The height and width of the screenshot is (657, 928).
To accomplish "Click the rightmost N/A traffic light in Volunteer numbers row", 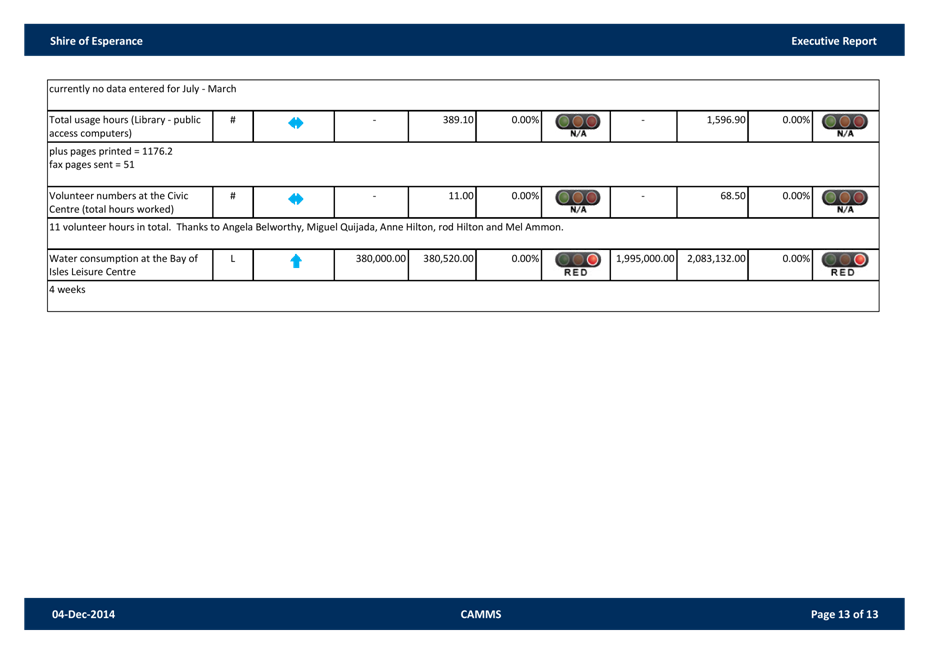I will 844,201.
